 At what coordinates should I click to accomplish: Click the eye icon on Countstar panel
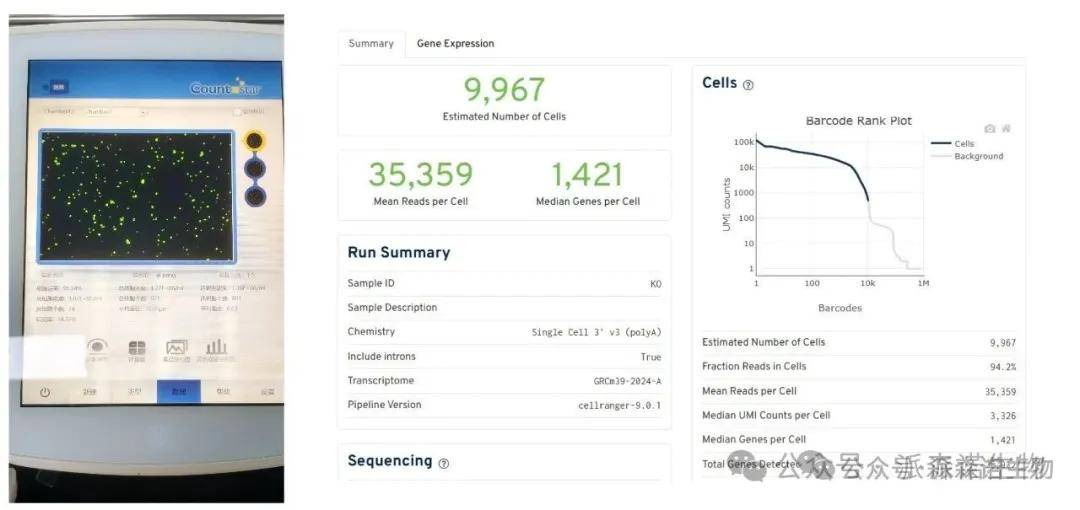click(97, 347)
